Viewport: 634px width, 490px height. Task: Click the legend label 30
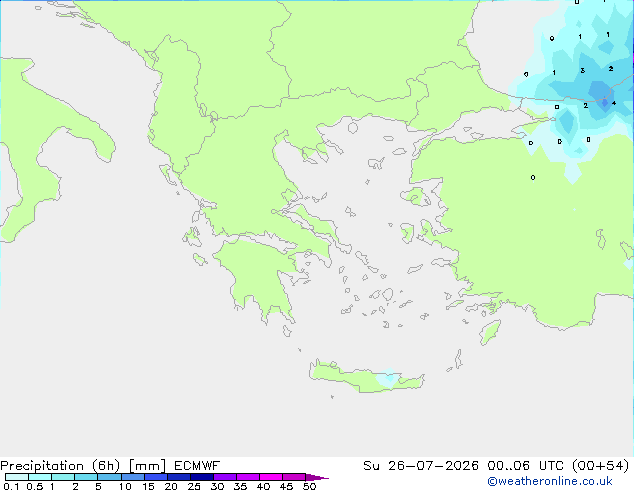[217, 486]
